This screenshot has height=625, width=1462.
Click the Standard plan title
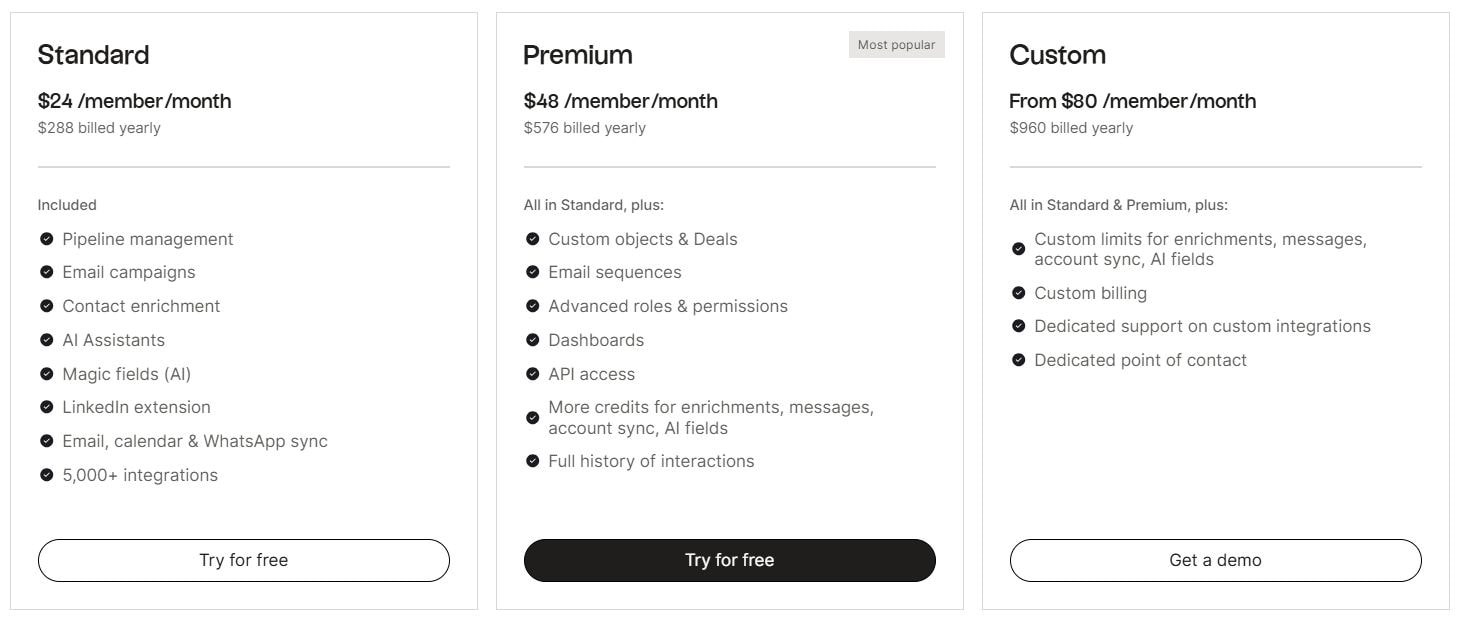pos(93,55)
